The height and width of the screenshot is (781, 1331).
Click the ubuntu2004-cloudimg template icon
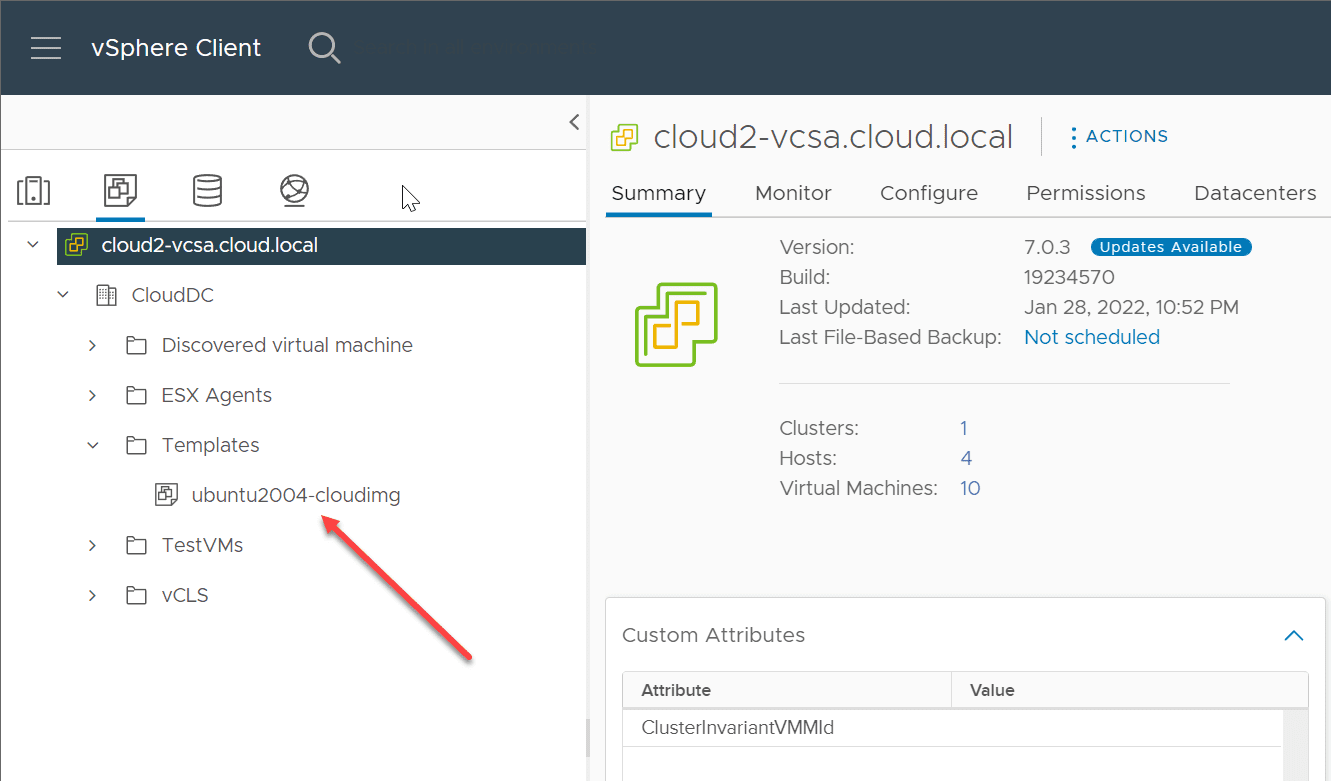tap(166, 495)
